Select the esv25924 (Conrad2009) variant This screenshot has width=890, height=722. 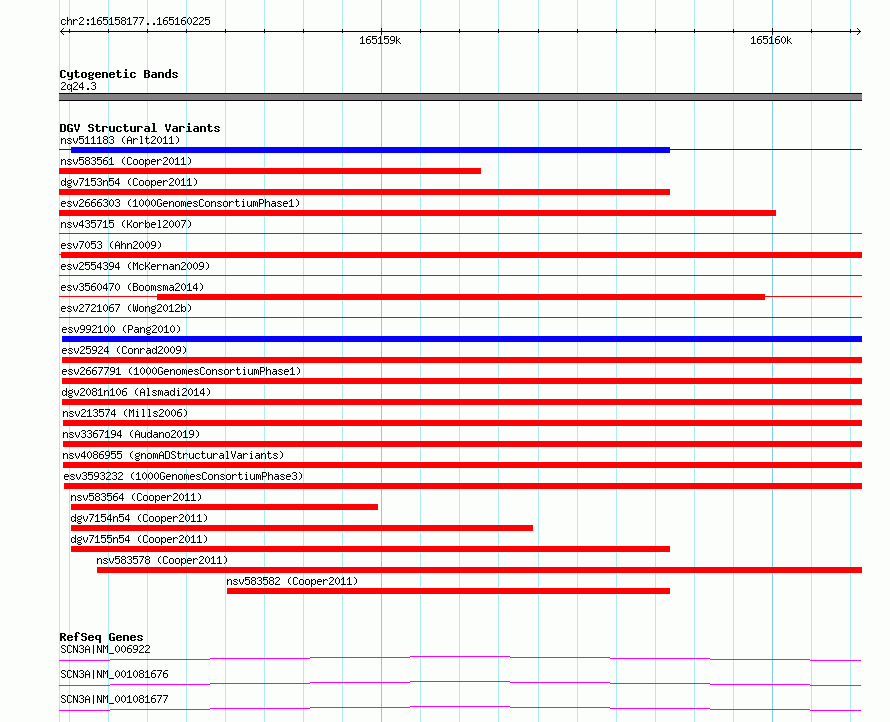click(461, 360)
